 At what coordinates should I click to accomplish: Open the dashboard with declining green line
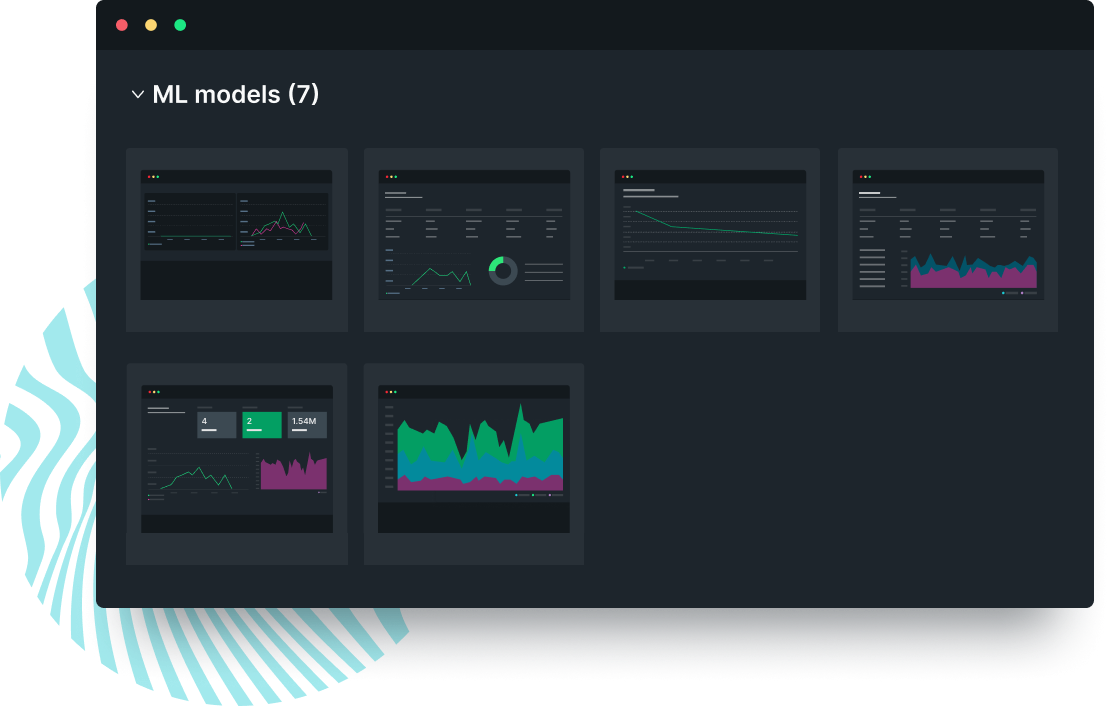pyautogui.click(x=710, y=240)
